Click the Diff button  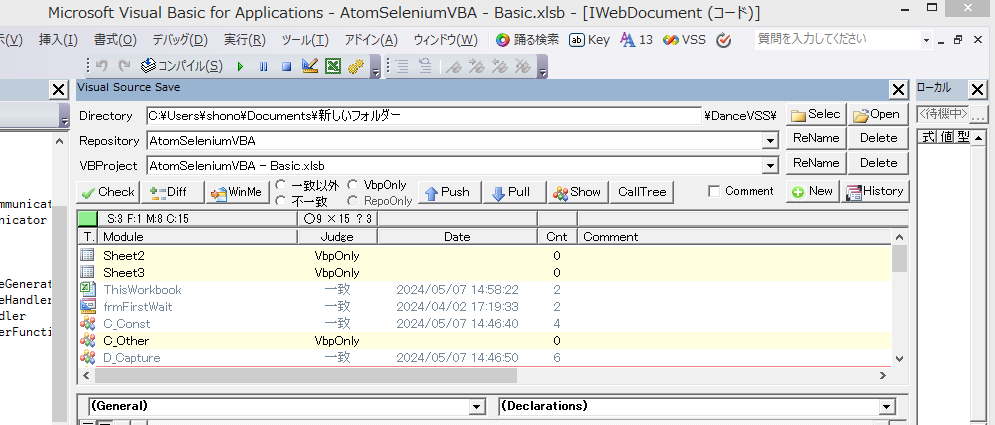[x=172, y=192]
